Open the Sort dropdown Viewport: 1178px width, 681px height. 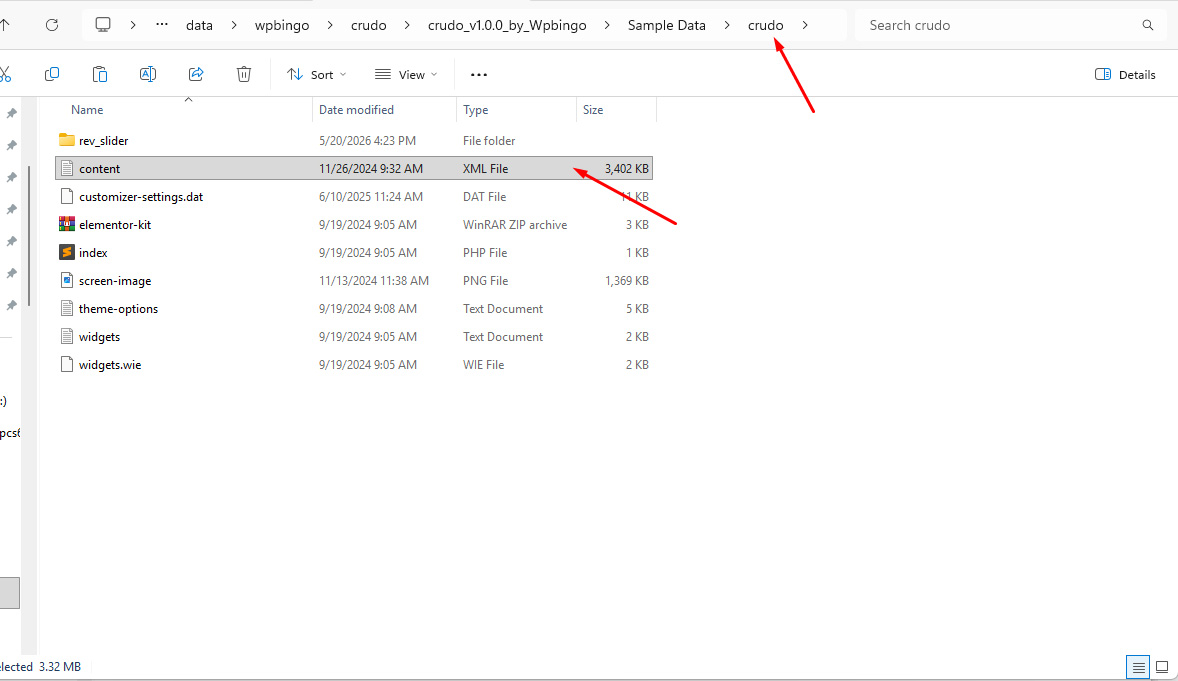click(x=316, y=74)
